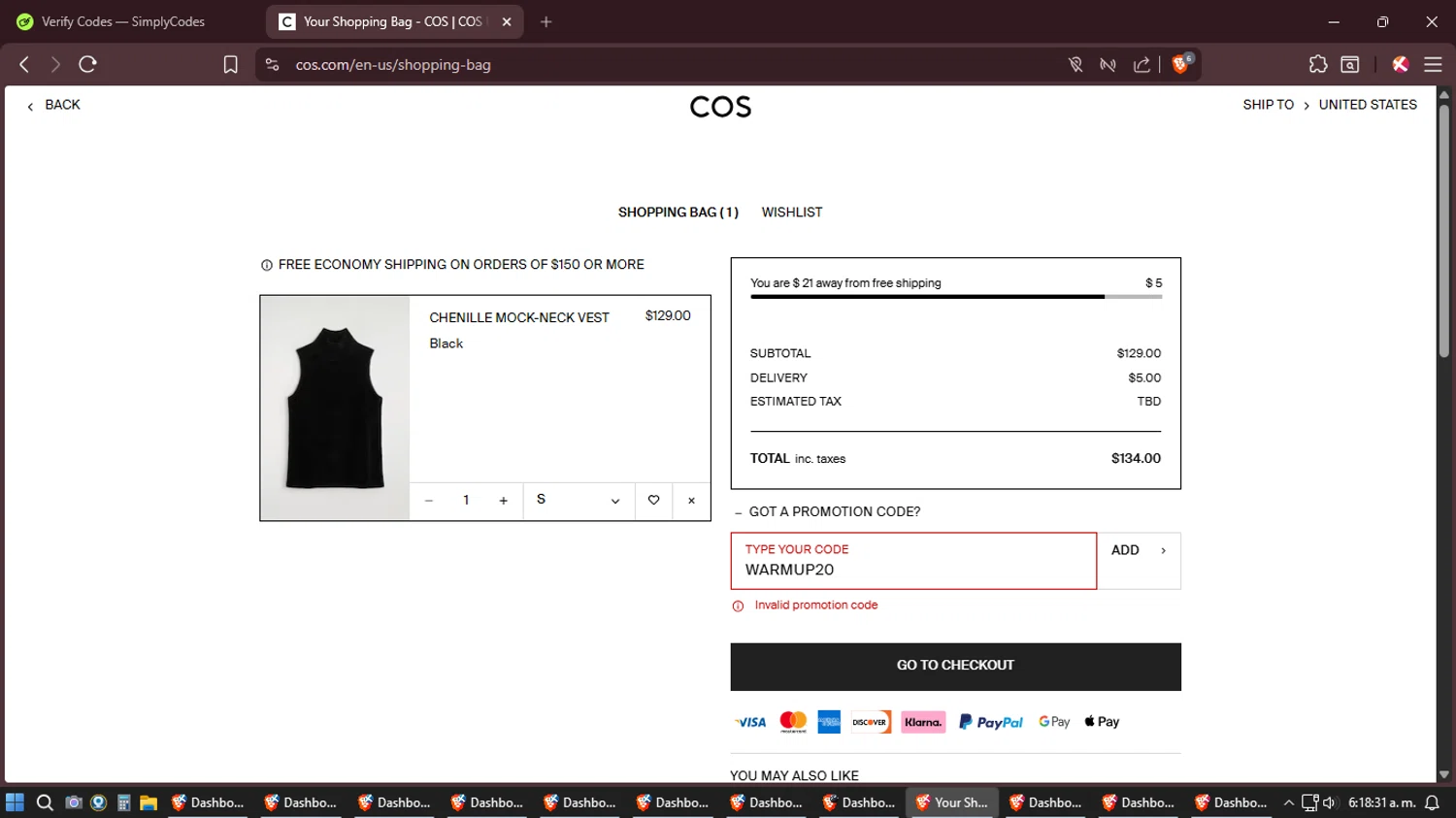Open the browser hamburger menu
Screen dimensions: 1456x818
(1433, 64)
